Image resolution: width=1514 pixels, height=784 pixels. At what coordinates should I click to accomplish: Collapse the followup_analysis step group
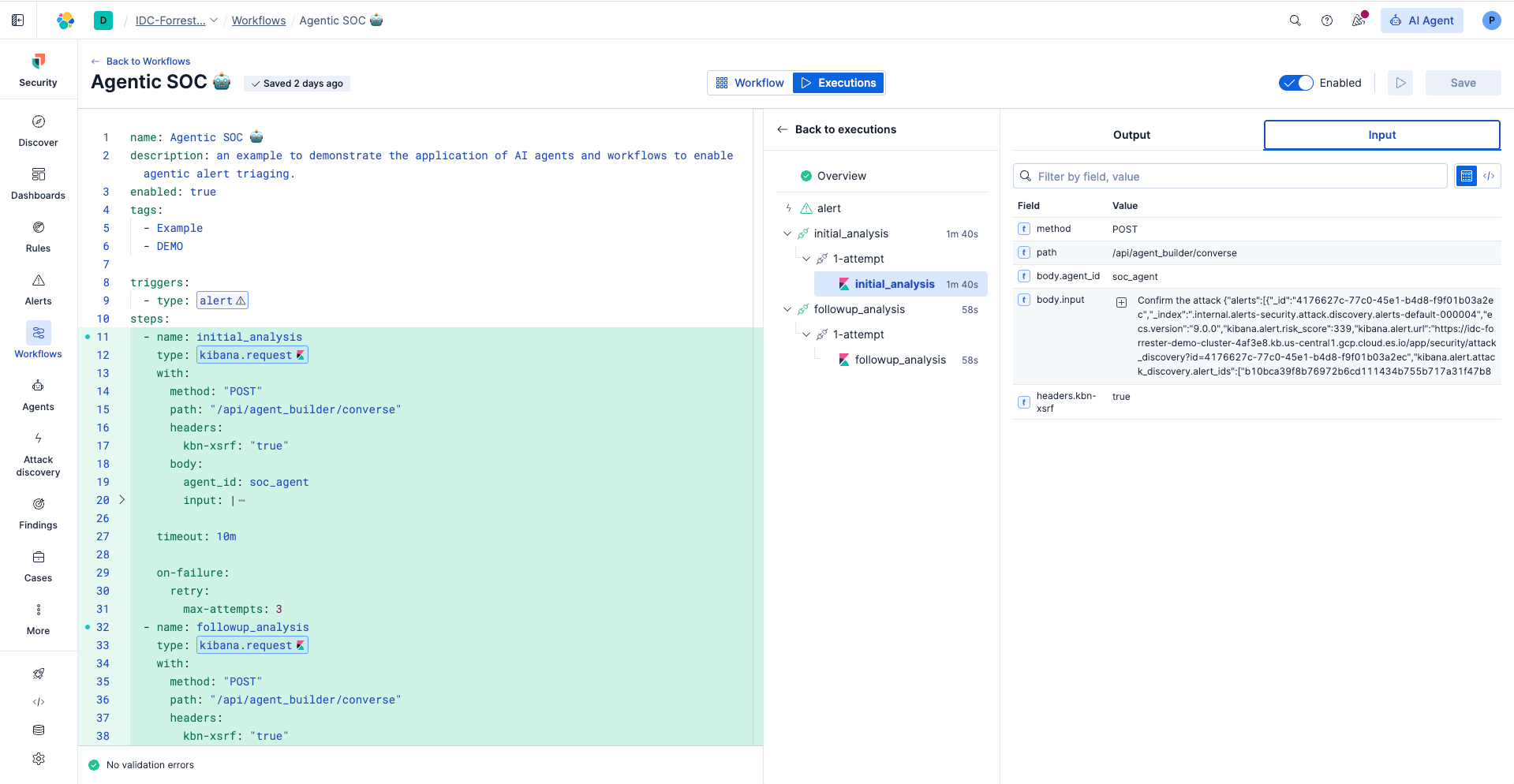(x=787, y=309)
